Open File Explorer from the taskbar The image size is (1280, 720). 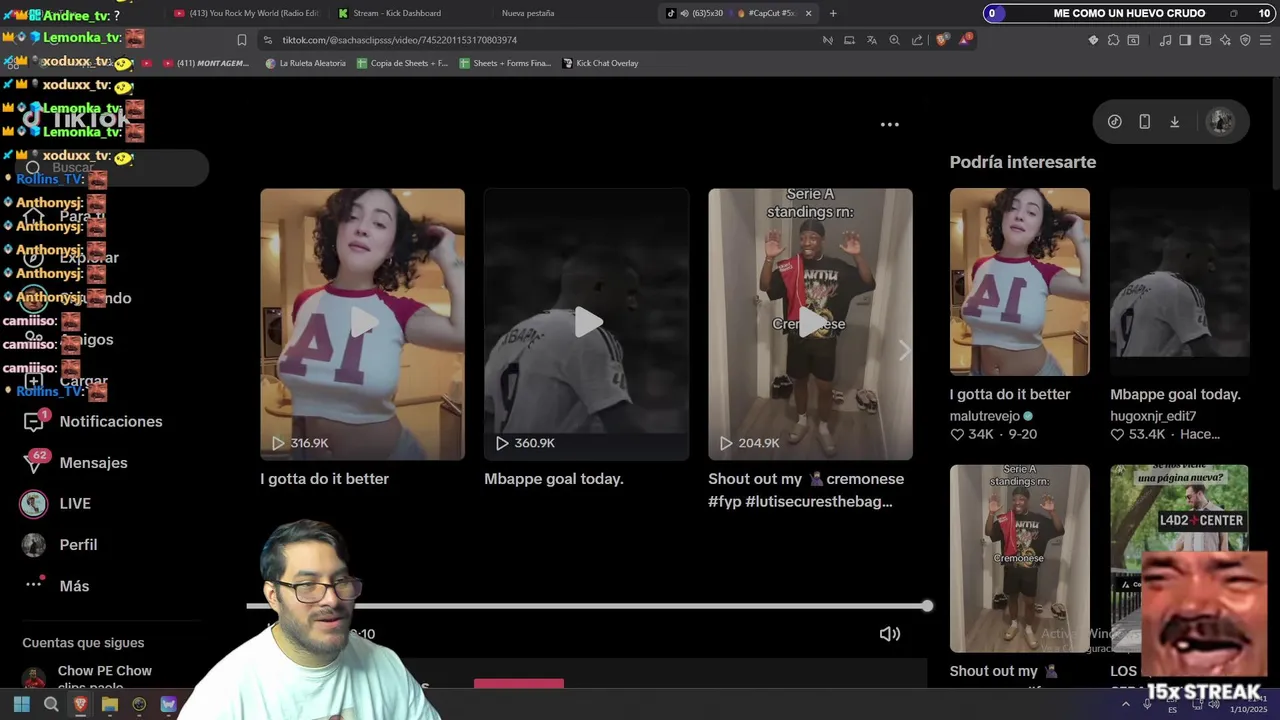110,705
